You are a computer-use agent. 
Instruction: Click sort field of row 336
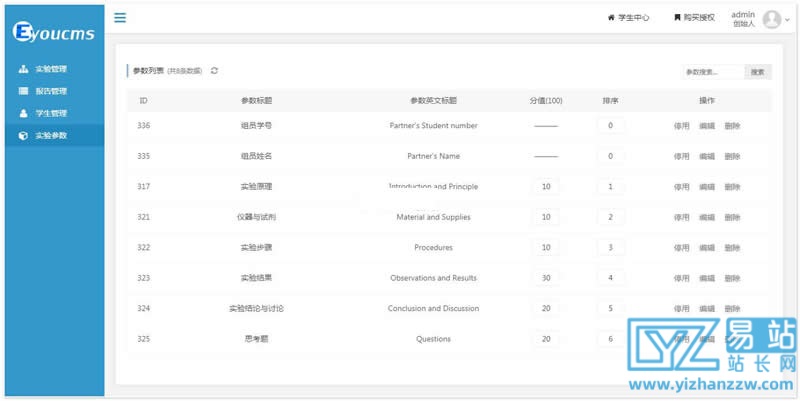click(x=611, y=126)
